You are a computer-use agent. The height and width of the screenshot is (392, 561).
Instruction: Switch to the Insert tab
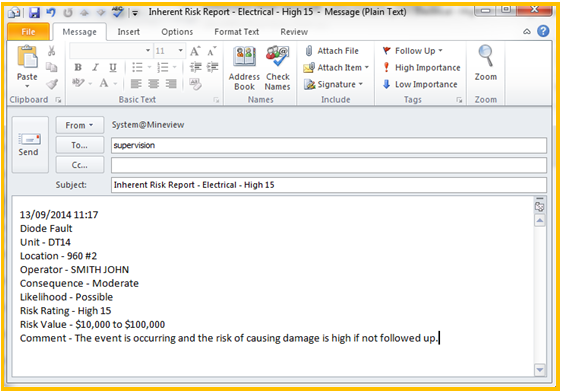128,32
